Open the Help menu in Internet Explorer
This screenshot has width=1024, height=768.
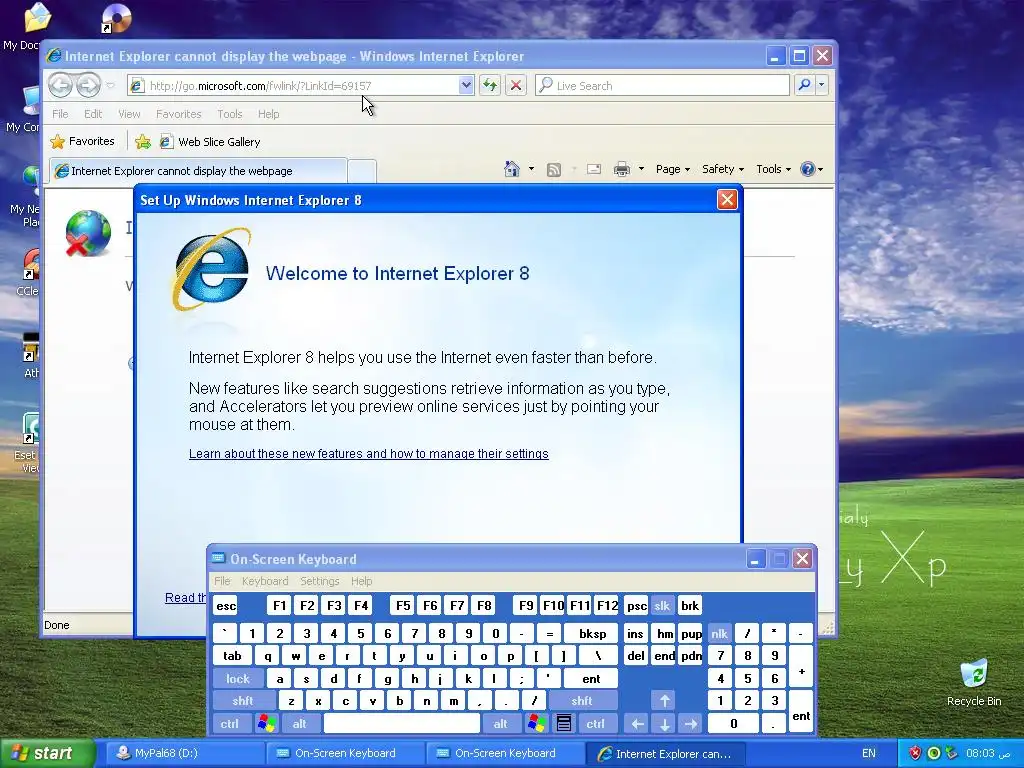coord(268,114)
